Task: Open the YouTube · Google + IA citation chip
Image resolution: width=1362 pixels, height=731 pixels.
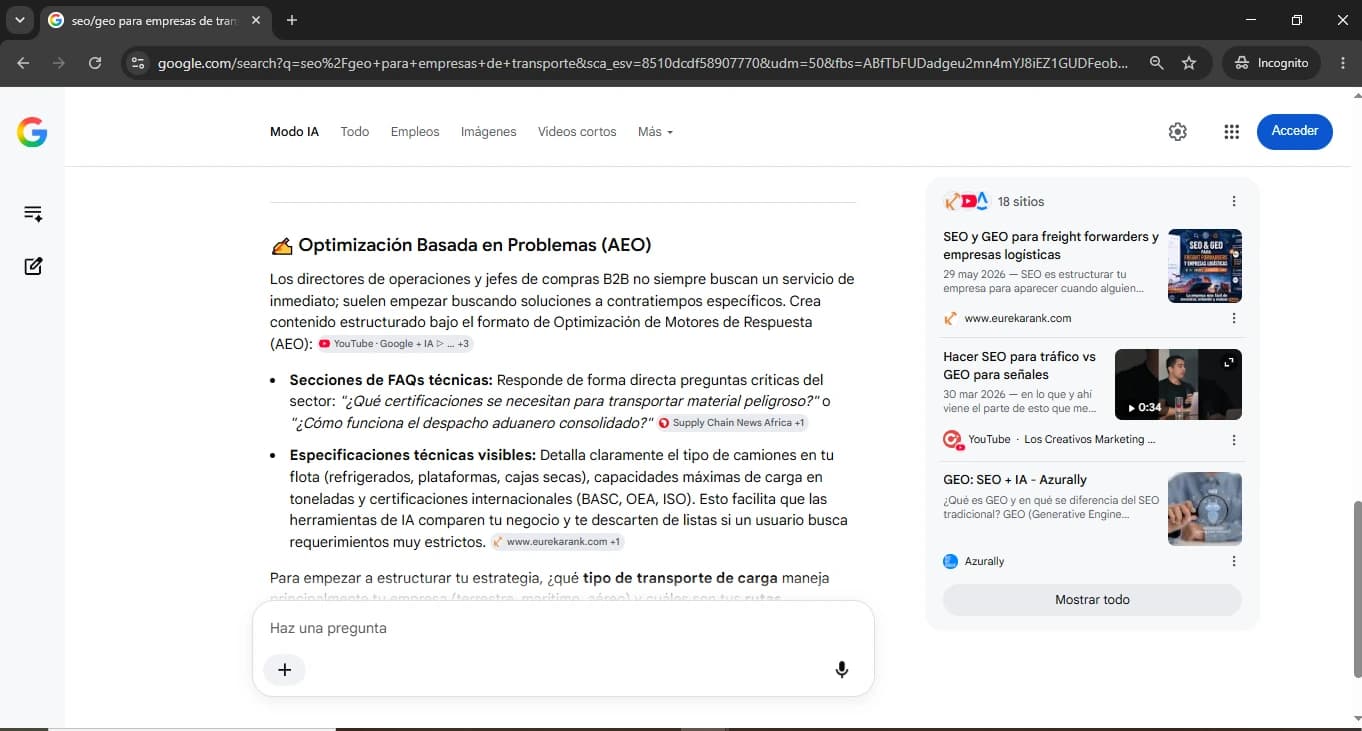Action: point(395,344)
